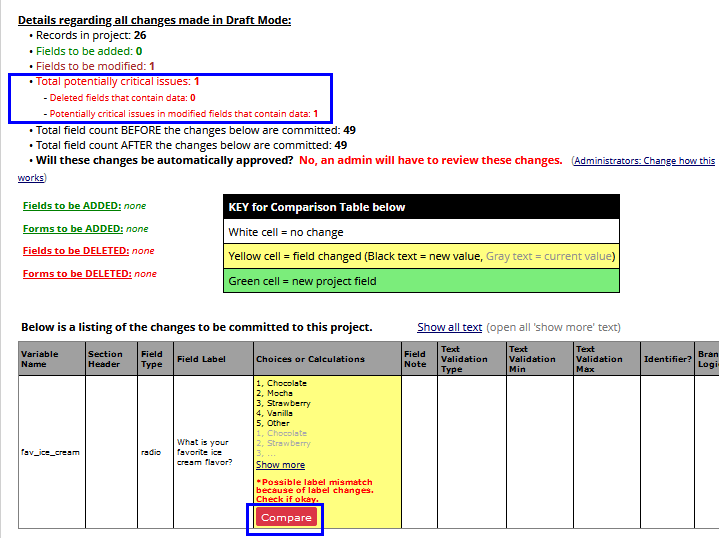The image size is (719, 538).
Task: Select the yellow field changed legend cell
Action: 421,256
